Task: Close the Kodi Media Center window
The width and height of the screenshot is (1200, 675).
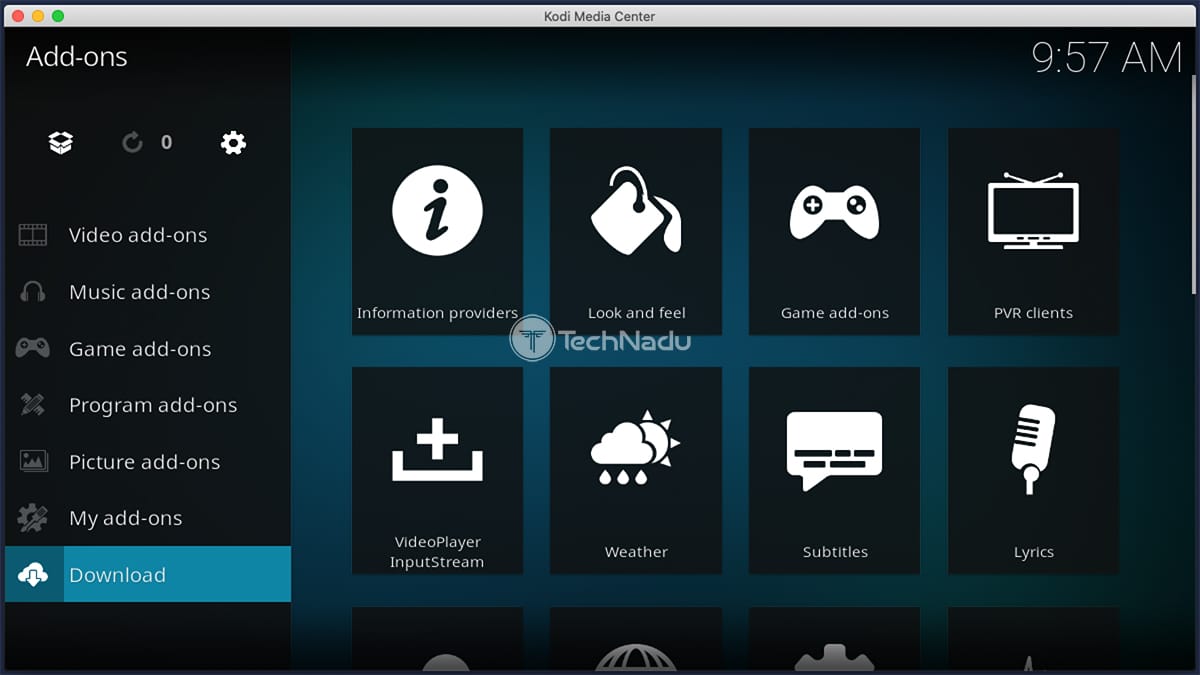Action: pyautogui.click(x=18, y=16)
